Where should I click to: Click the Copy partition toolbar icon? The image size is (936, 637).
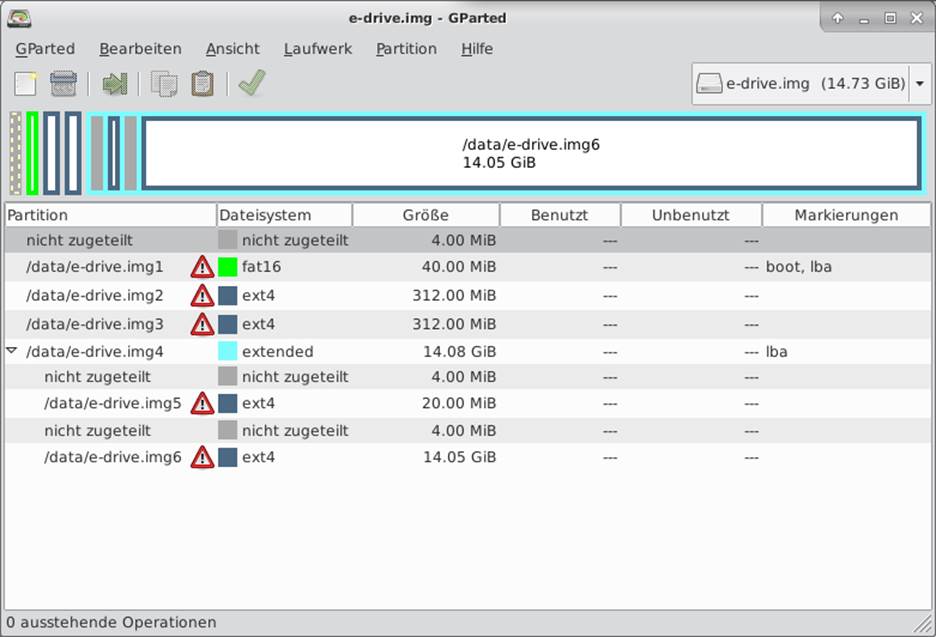pos(164,84)
